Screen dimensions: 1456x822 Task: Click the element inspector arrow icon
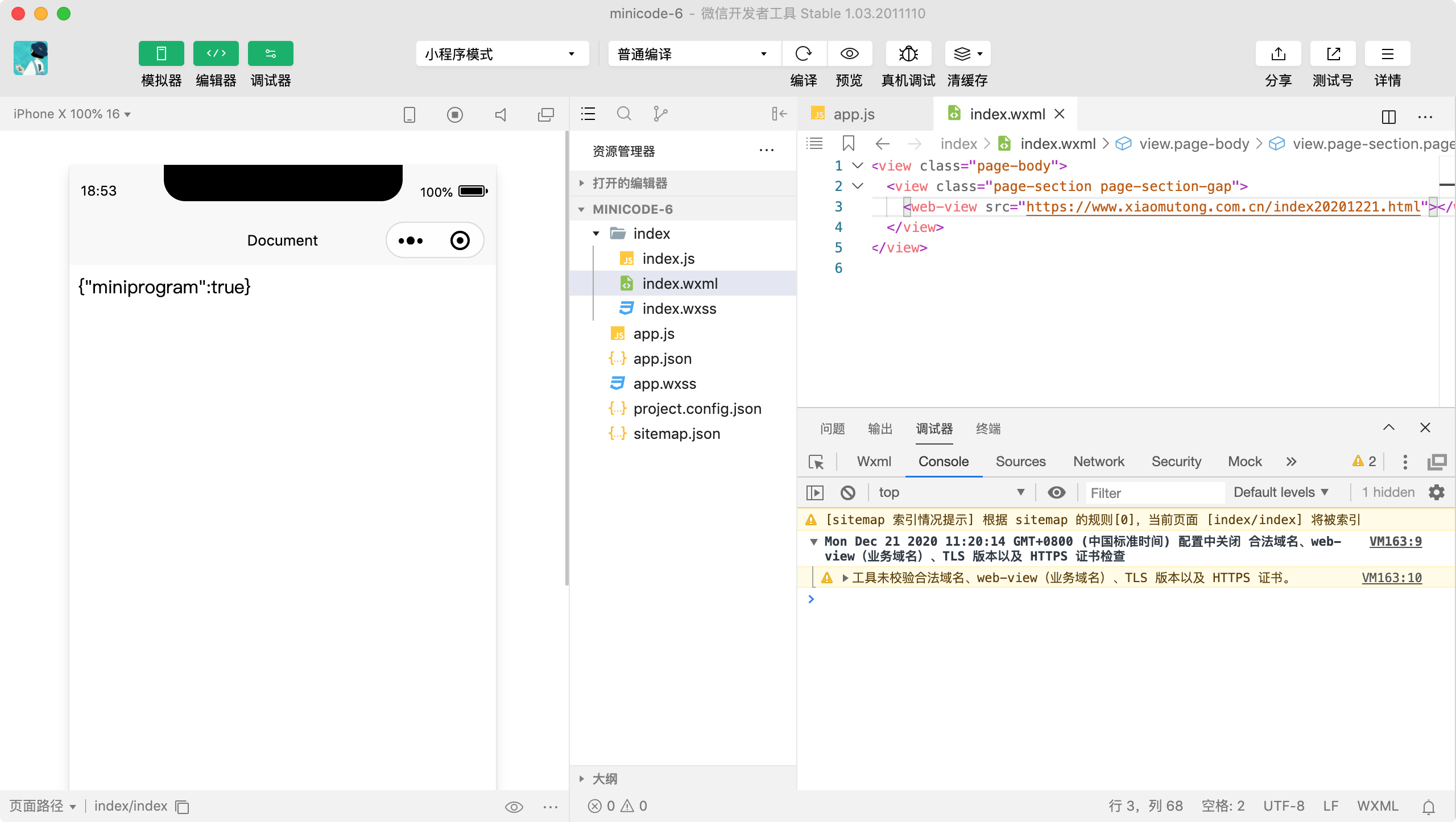tap(816, 462)
